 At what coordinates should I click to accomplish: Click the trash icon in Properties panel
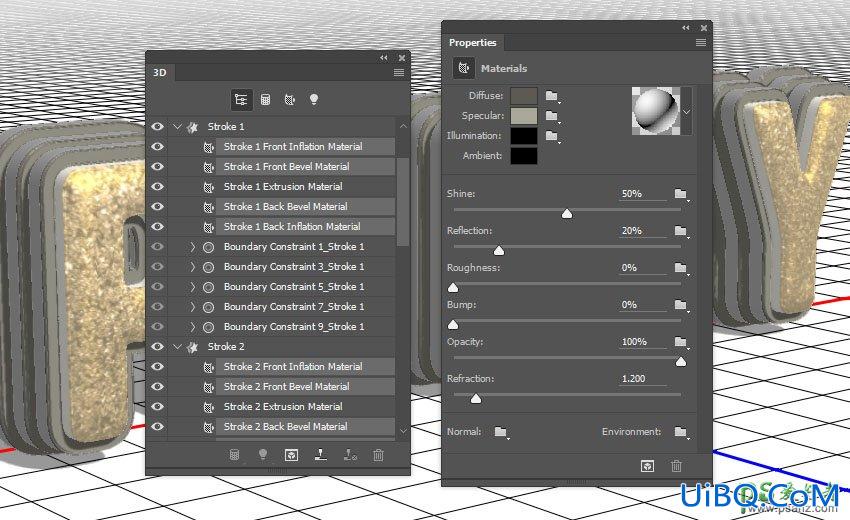(x=676, y=466)
